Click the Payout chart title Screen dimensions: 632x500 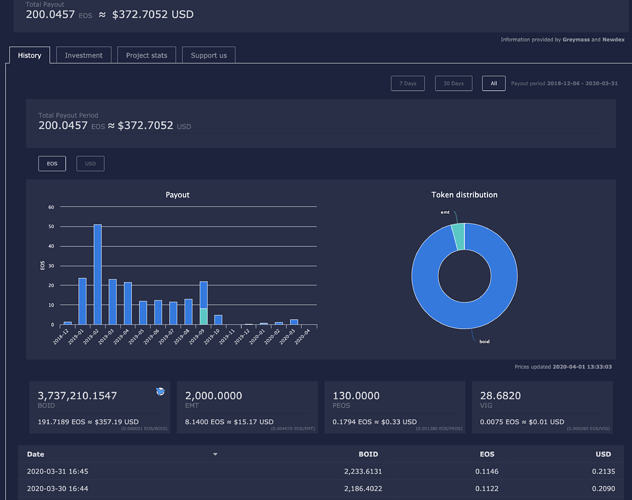pos(177,195)
